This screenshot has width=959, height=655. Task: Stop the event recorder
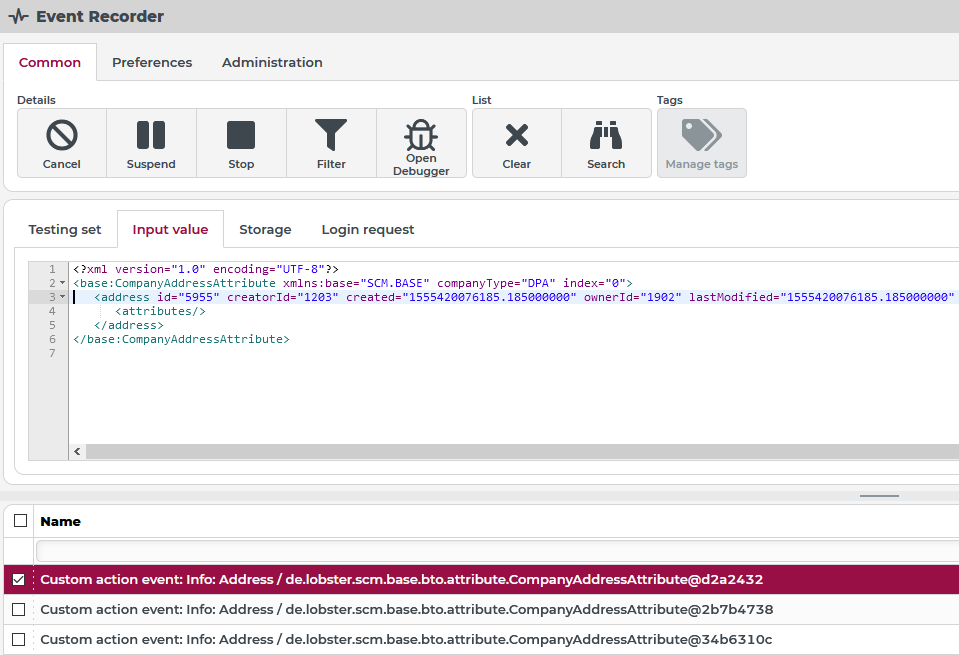click(x=241, y=143)
